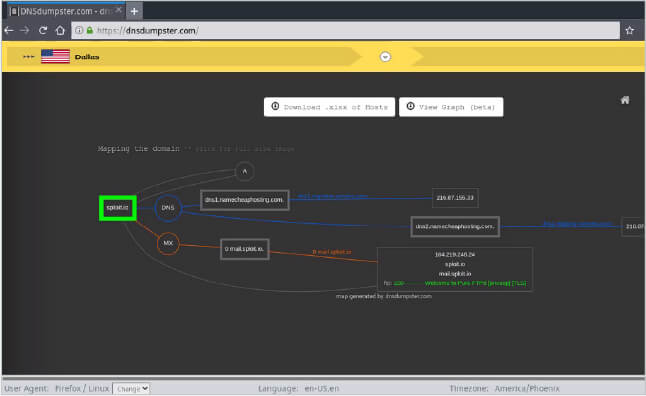Click the green padlock security icon

click(90, 30)
